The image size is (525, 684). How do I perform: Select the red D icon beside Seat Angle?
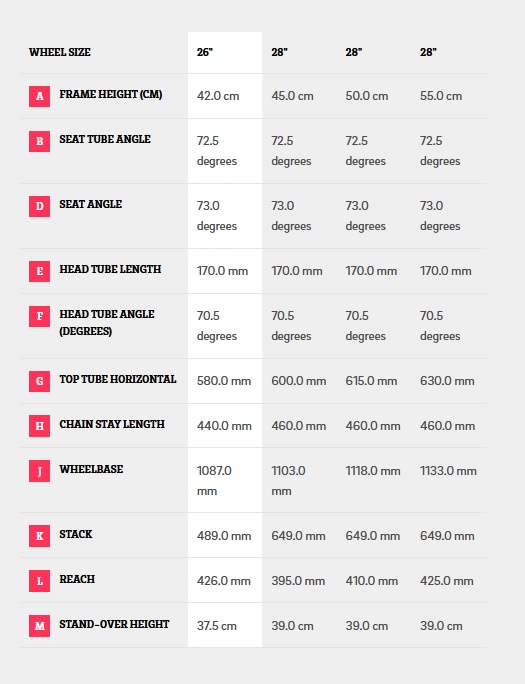(39, 206)
